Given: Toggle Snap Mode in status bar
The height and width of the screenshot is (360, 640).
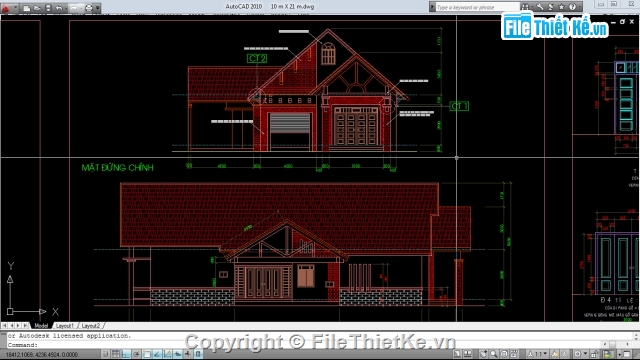Looking at the screenshot, I should [x=105, y=354].
